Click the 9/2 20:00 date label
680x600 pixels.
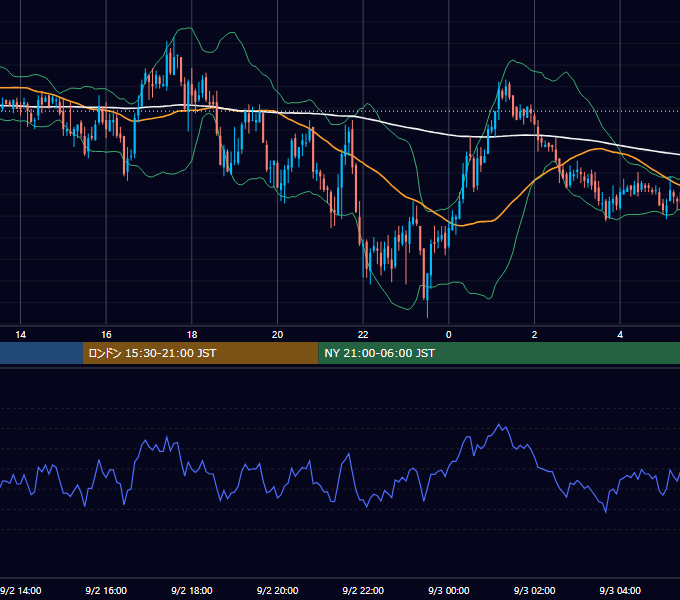[x=278, y=591]
